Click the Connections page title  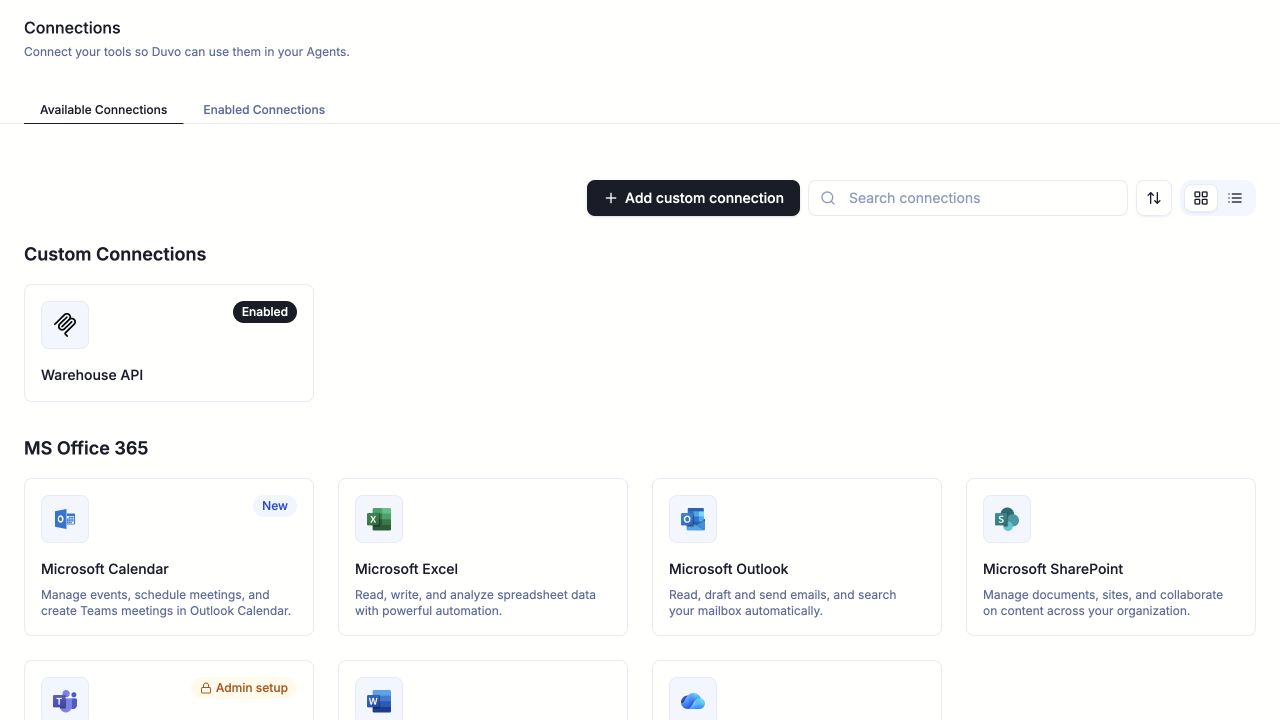(x=72, y=28)
